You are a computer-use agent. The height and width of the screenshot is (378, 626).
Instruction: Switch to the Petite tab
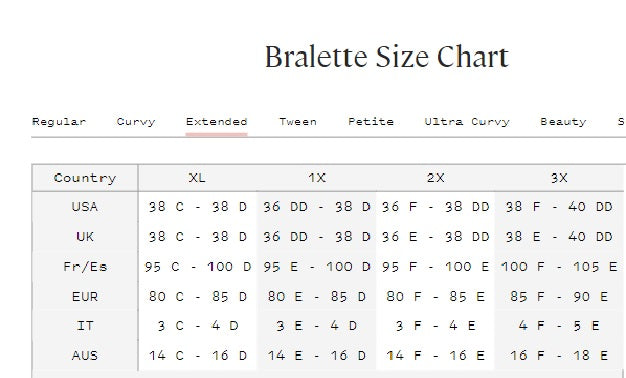pyautogui.click(x=371, y=122)
